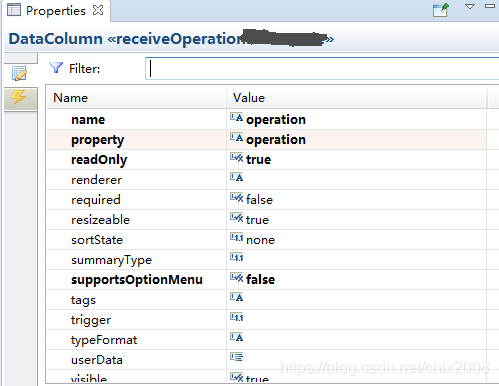The height and width of the screenshot is (386, 499).
Task: Edit the readOnly value 'true'
Action: tap(258, 160)
